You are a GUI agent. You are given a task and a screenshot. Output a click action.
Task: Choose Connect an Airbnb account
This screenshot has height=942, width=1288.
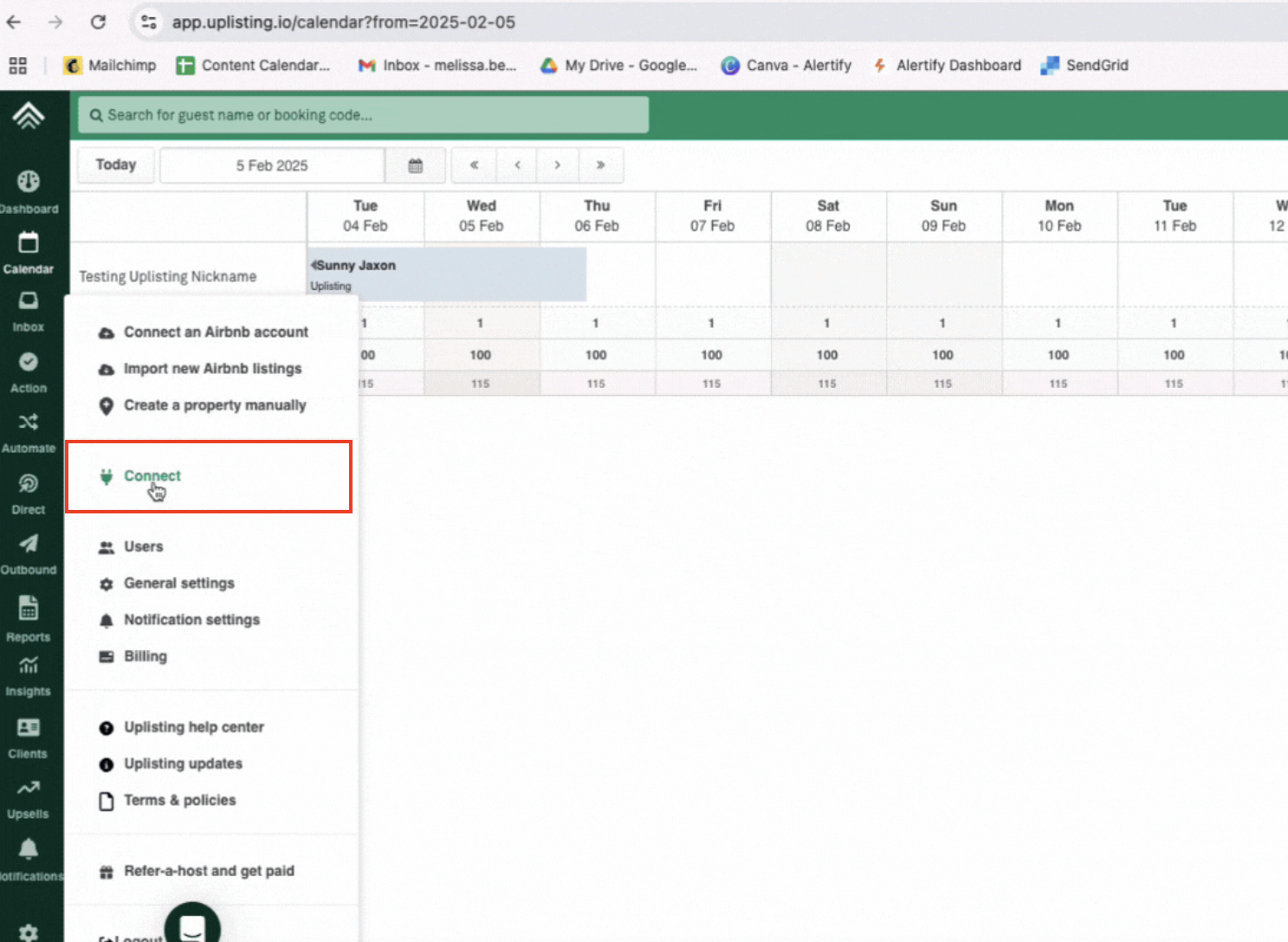[216, 332]
